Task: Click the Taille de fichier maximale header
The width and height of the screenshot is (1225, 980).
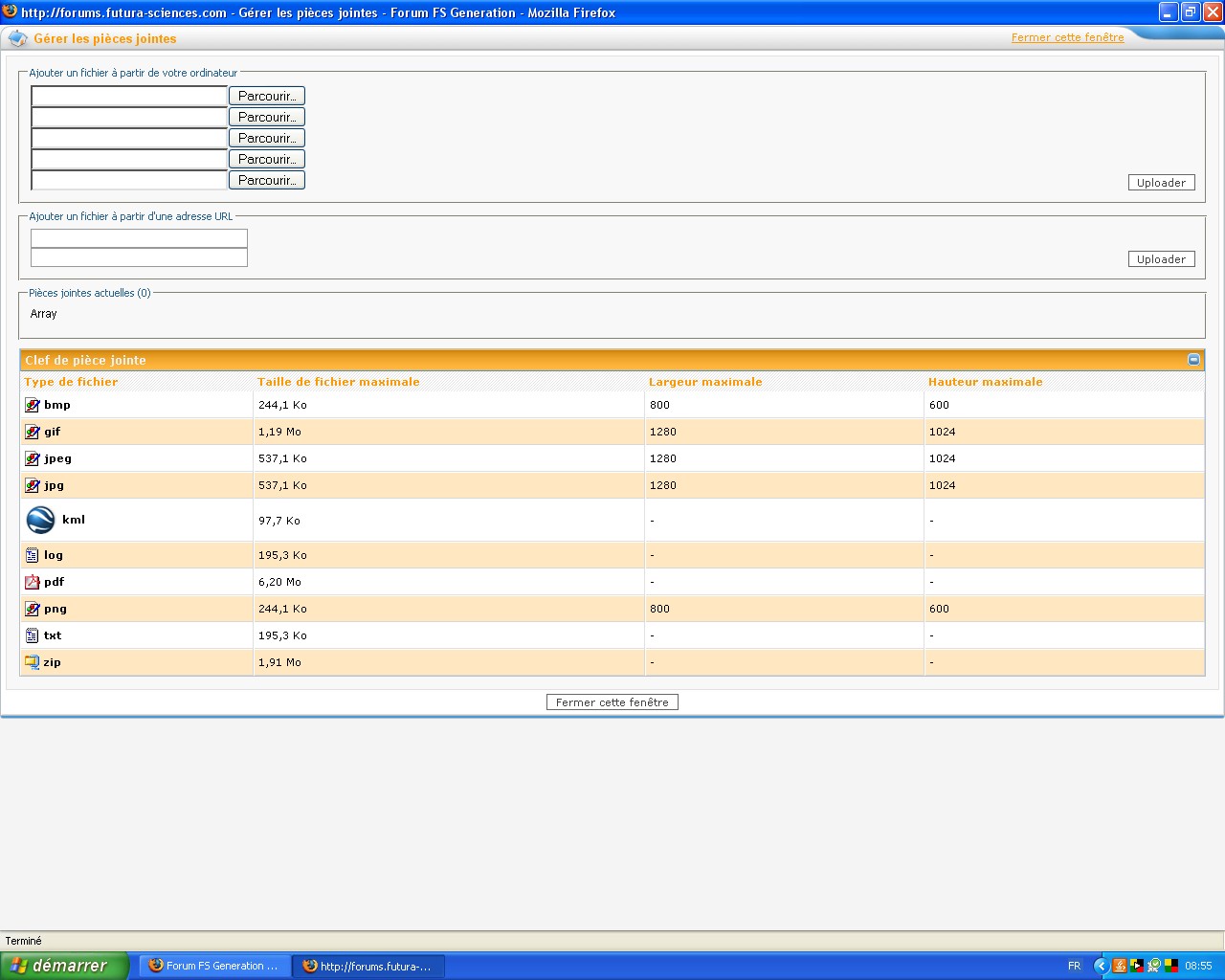Action: click(x=339, y=382)
